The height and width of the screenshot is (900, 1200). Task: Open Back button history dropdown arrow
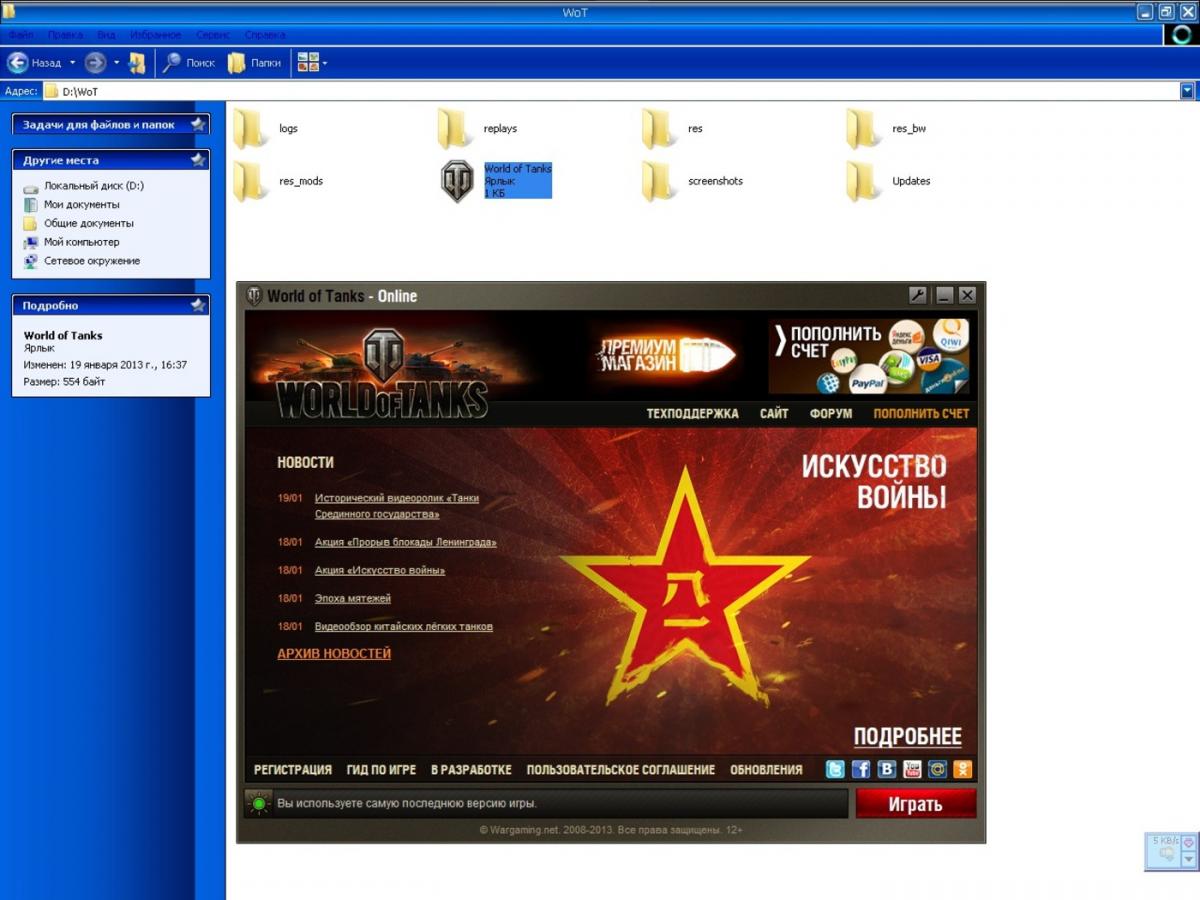(x=72, y=62)
